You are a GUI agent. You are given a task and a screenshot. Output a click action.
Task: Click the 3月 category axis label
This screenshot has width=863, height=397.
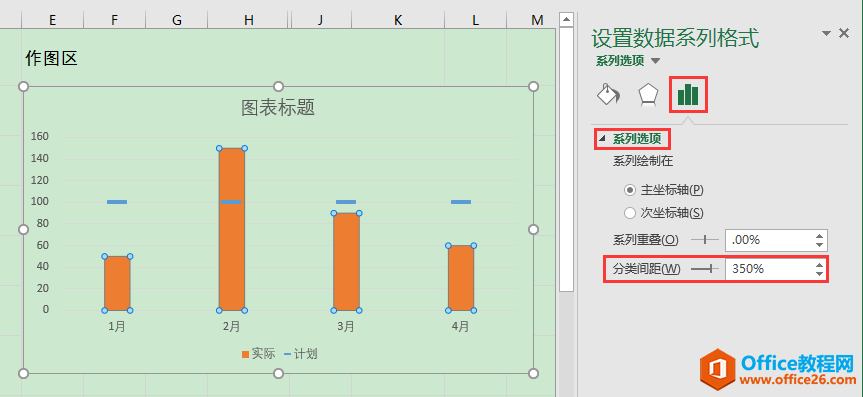click(x=346, y=327)
